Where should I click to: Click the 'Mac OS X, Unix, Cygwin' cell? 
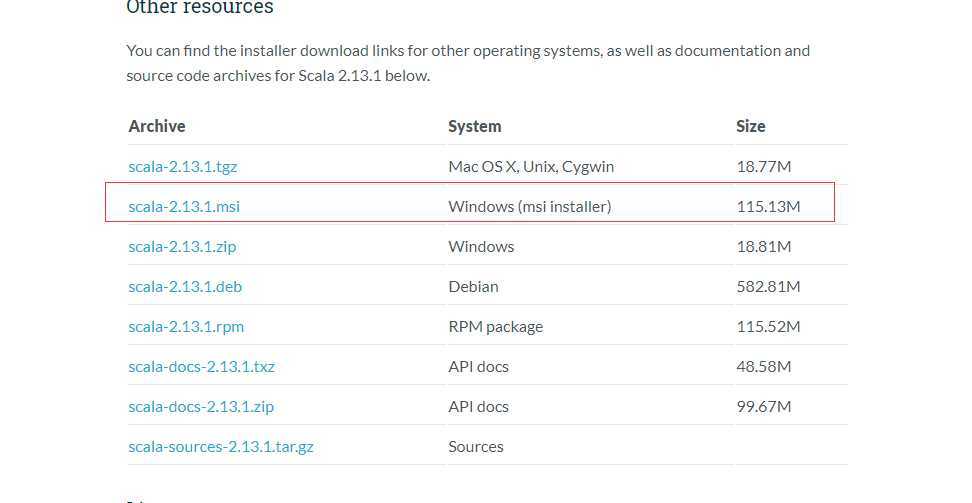tap(531, 167)
